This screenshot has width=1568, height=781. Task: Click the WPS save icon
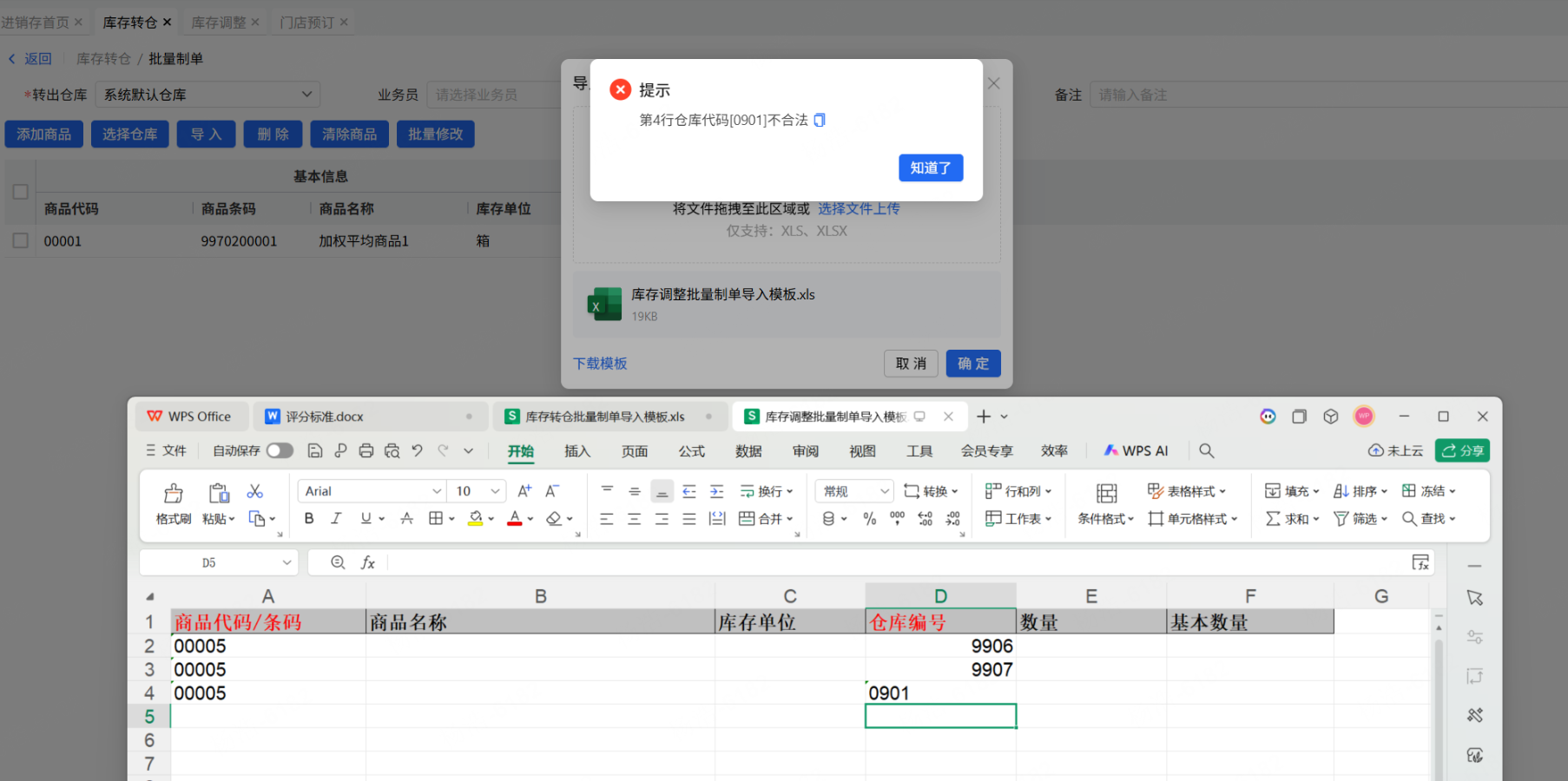tap(315, 450)
